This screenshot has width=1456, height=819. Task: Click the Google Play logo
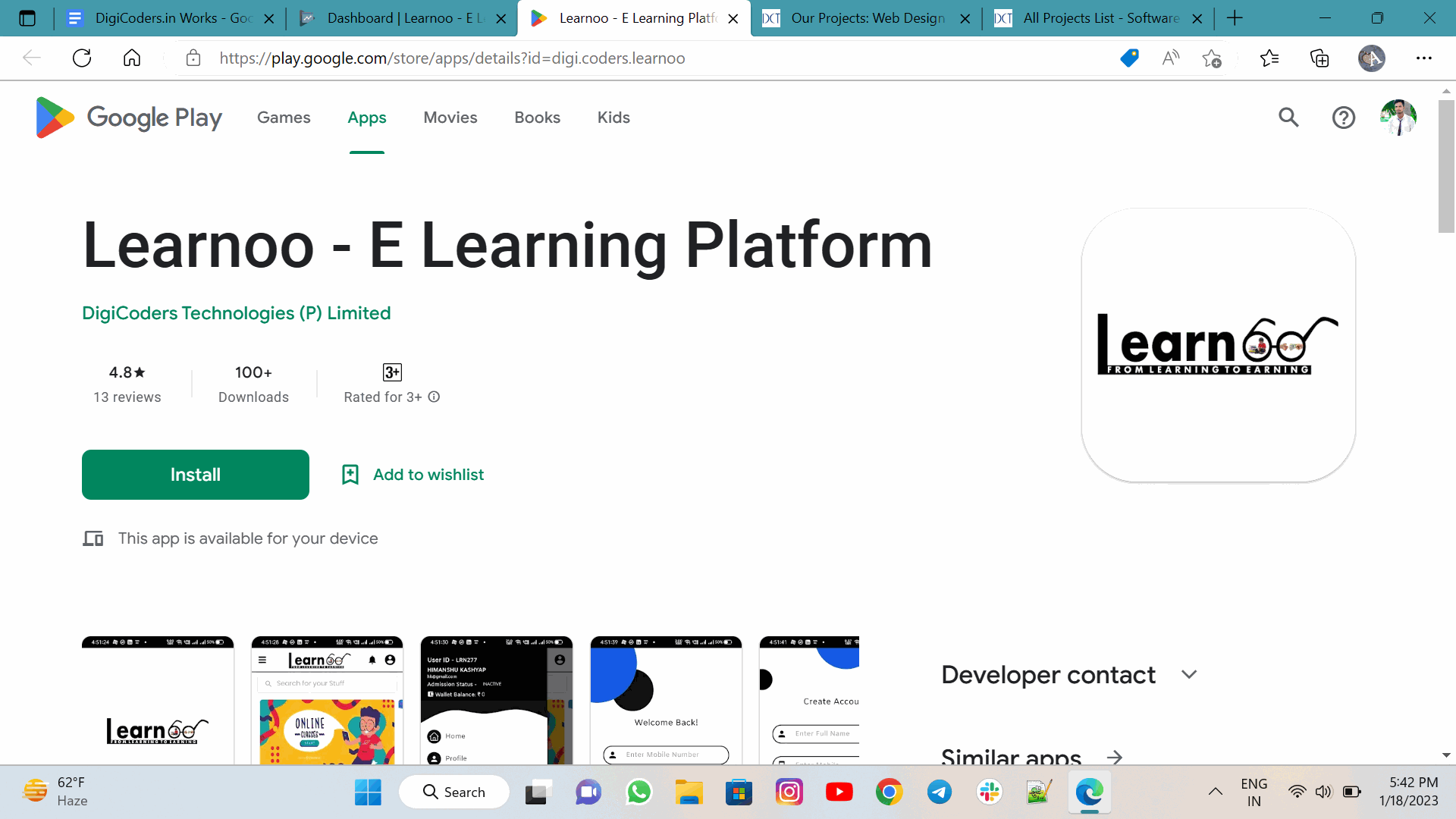tap(129, 118)
